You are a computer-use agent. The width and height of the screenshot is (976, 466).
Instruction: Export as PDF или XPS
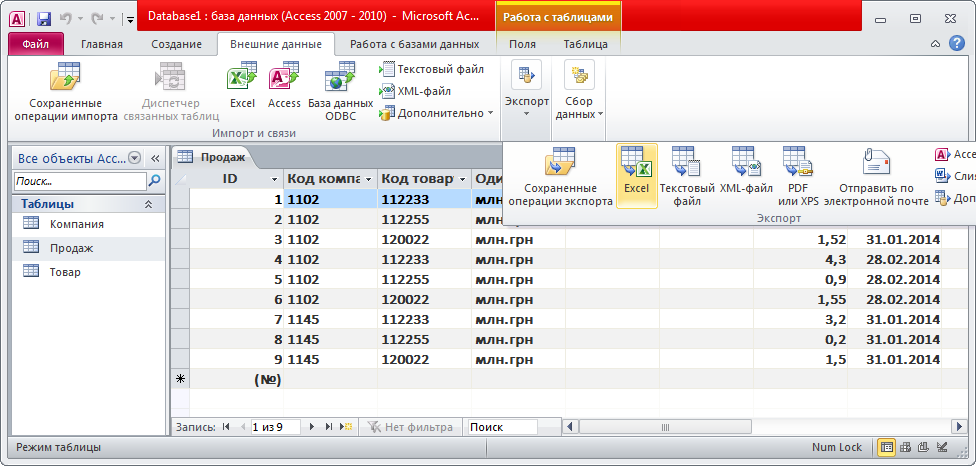pyautogui.click(x=798, y=177)
